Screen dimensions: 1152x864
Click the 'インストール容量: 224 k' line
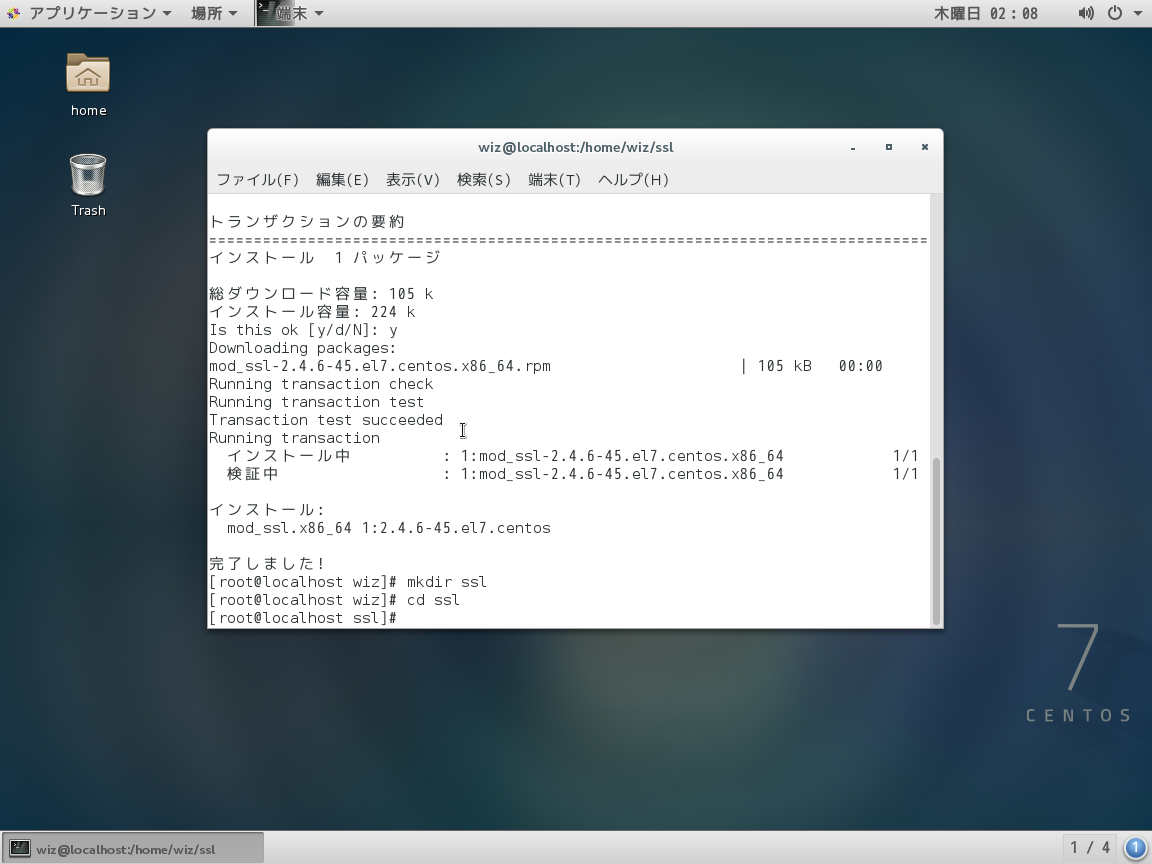coord(312,312)
